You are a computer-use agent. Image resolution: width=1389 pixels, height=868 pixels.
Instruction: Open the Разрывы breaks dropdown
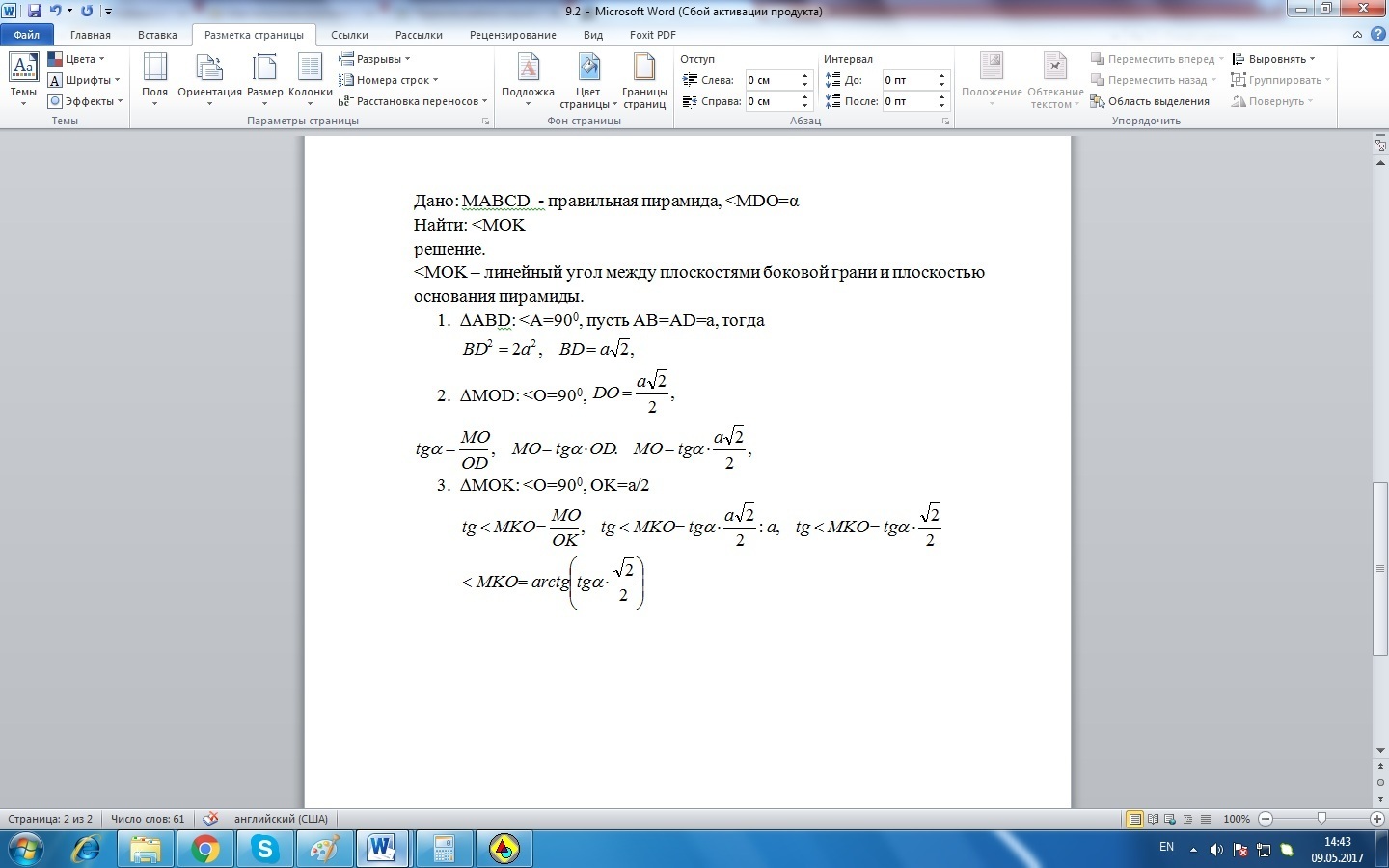tap(374, 59)
